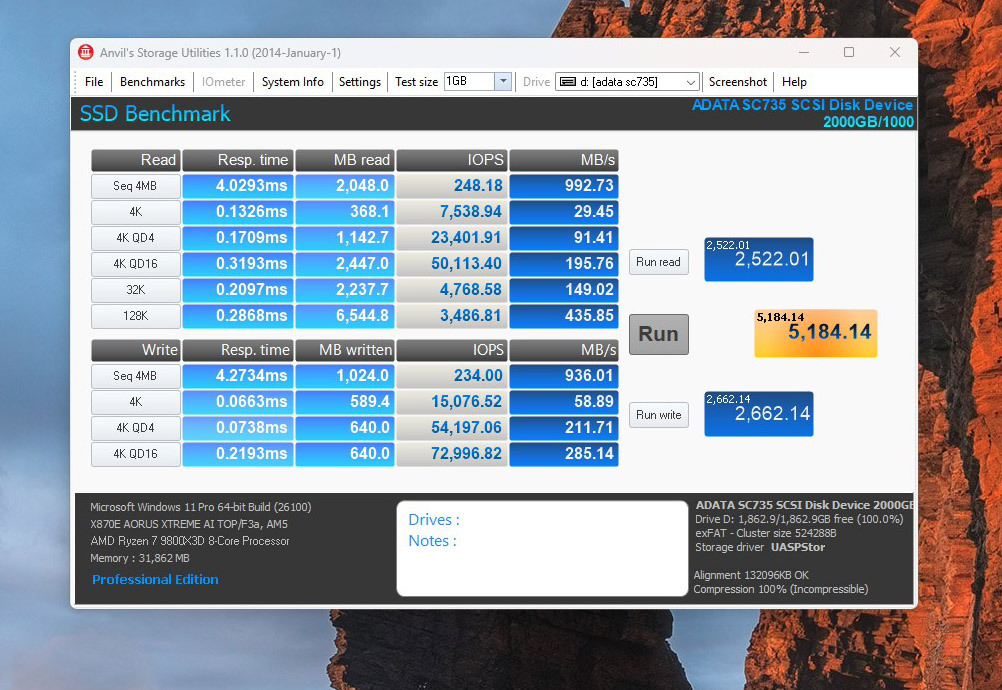Maximize the Anvil's Storage Utilities window
1002x690 pixels.
coord(849,53)
